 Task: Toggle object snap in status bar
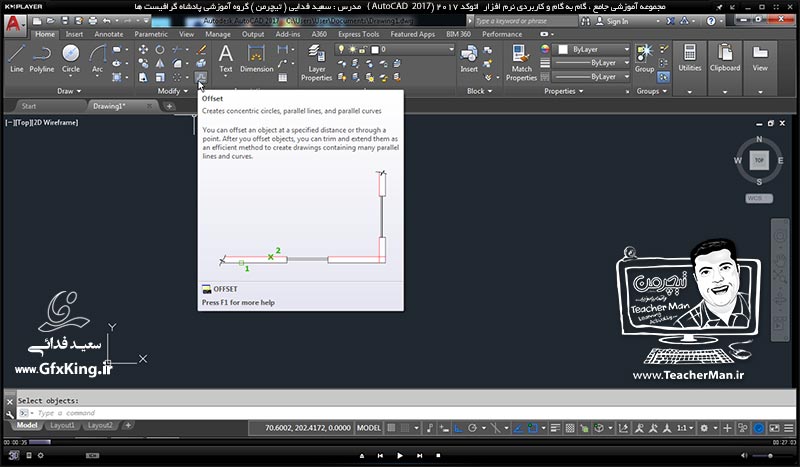click(x=533, y=428)
